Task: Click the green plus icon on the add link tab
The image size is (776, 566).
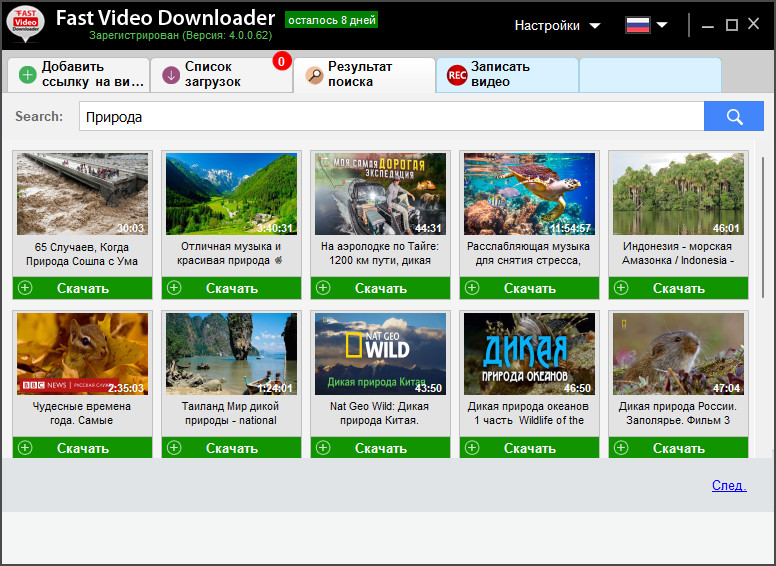Action: [28, 75]
